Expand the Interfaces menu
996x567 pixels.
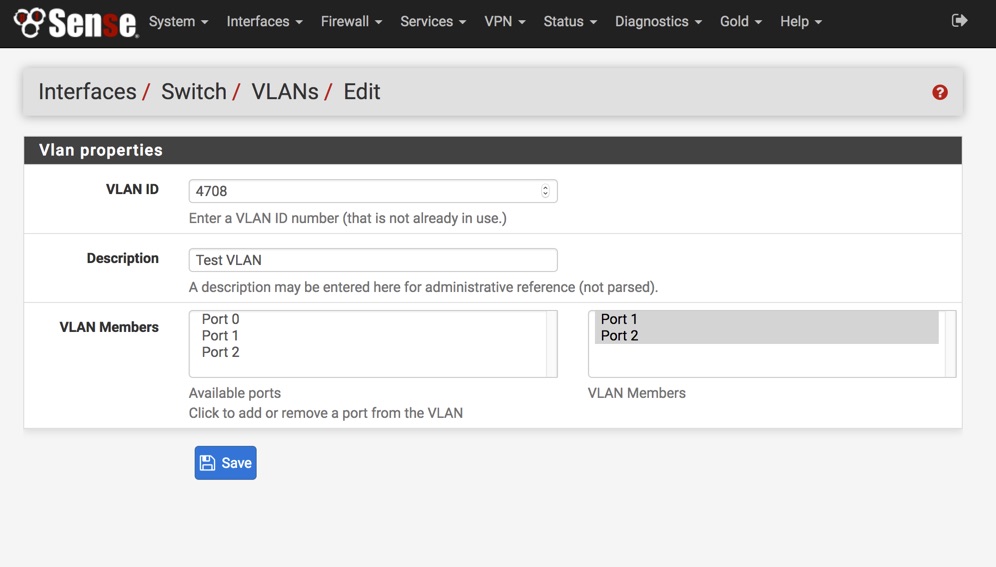264,22
